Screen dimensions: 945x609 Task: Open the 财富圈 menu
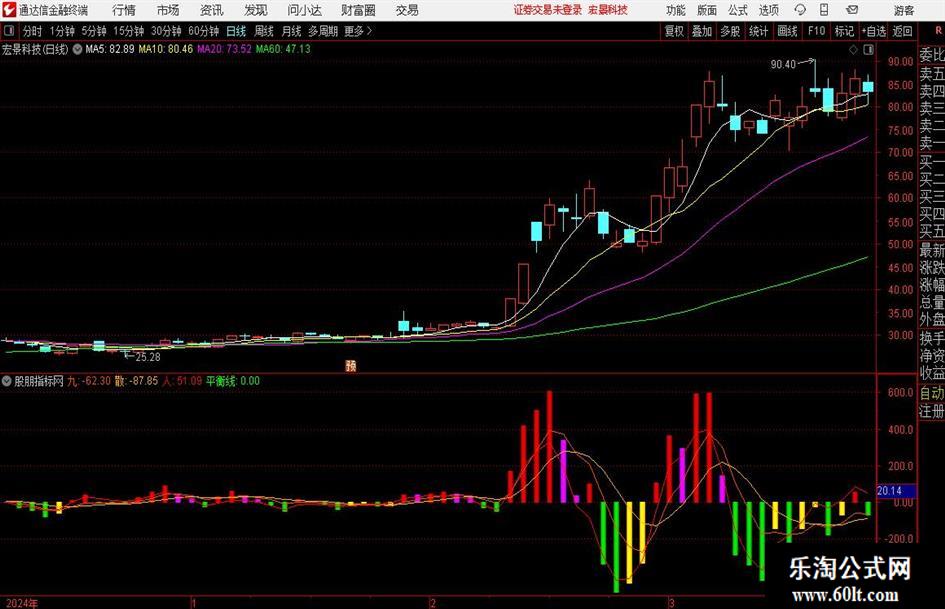358,10
